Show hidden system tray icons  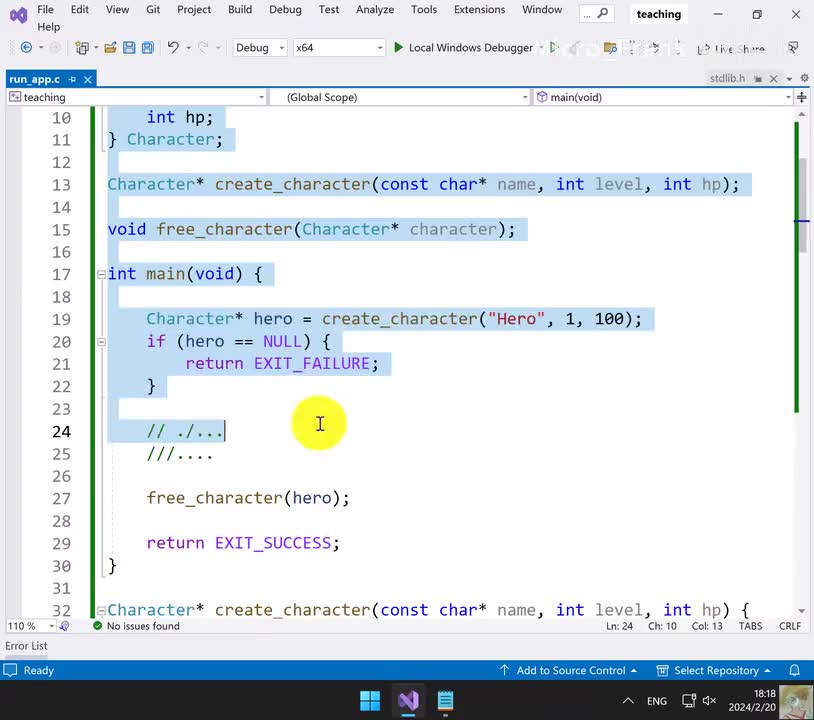(x=628, y=701)
